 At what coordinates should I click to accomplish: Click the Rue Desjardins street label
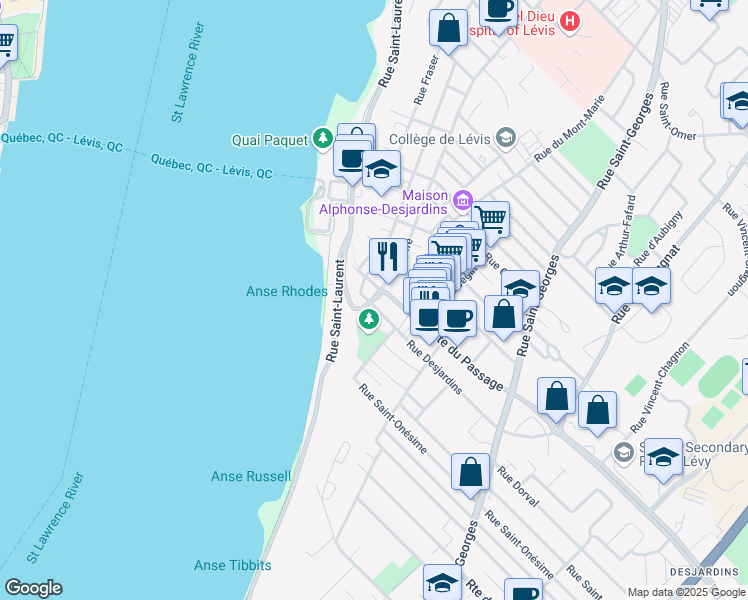point(435,367)
